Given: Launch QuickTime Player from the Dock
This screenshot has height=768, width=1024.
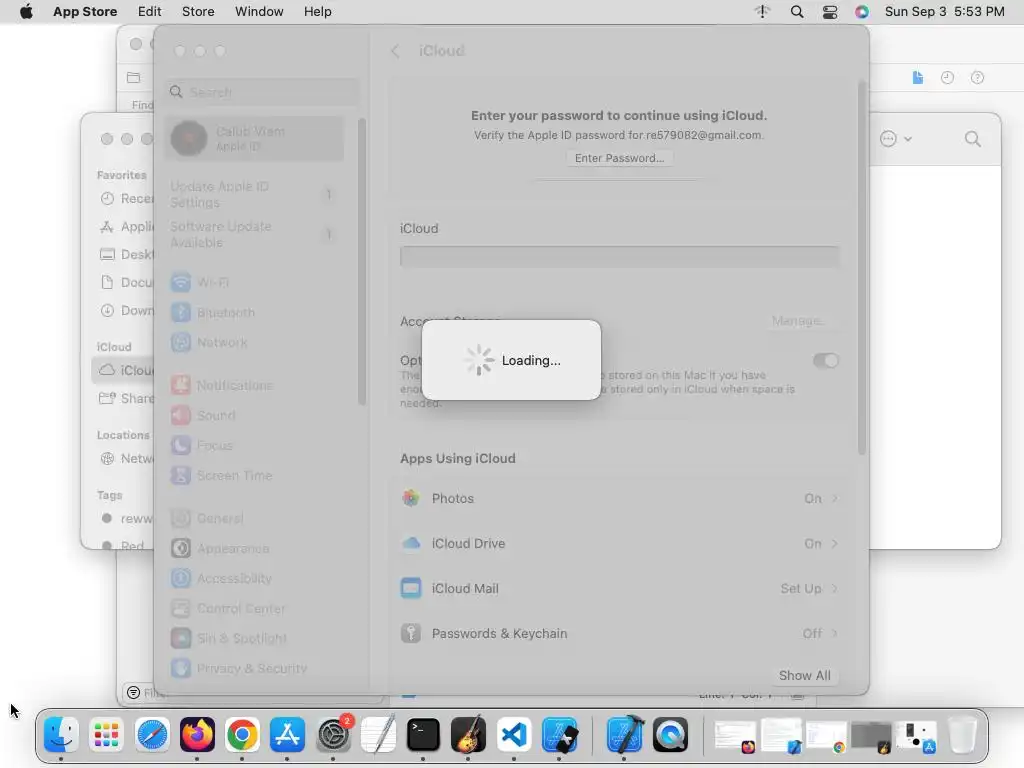Looking at the screenshot, I should (670, 735).
